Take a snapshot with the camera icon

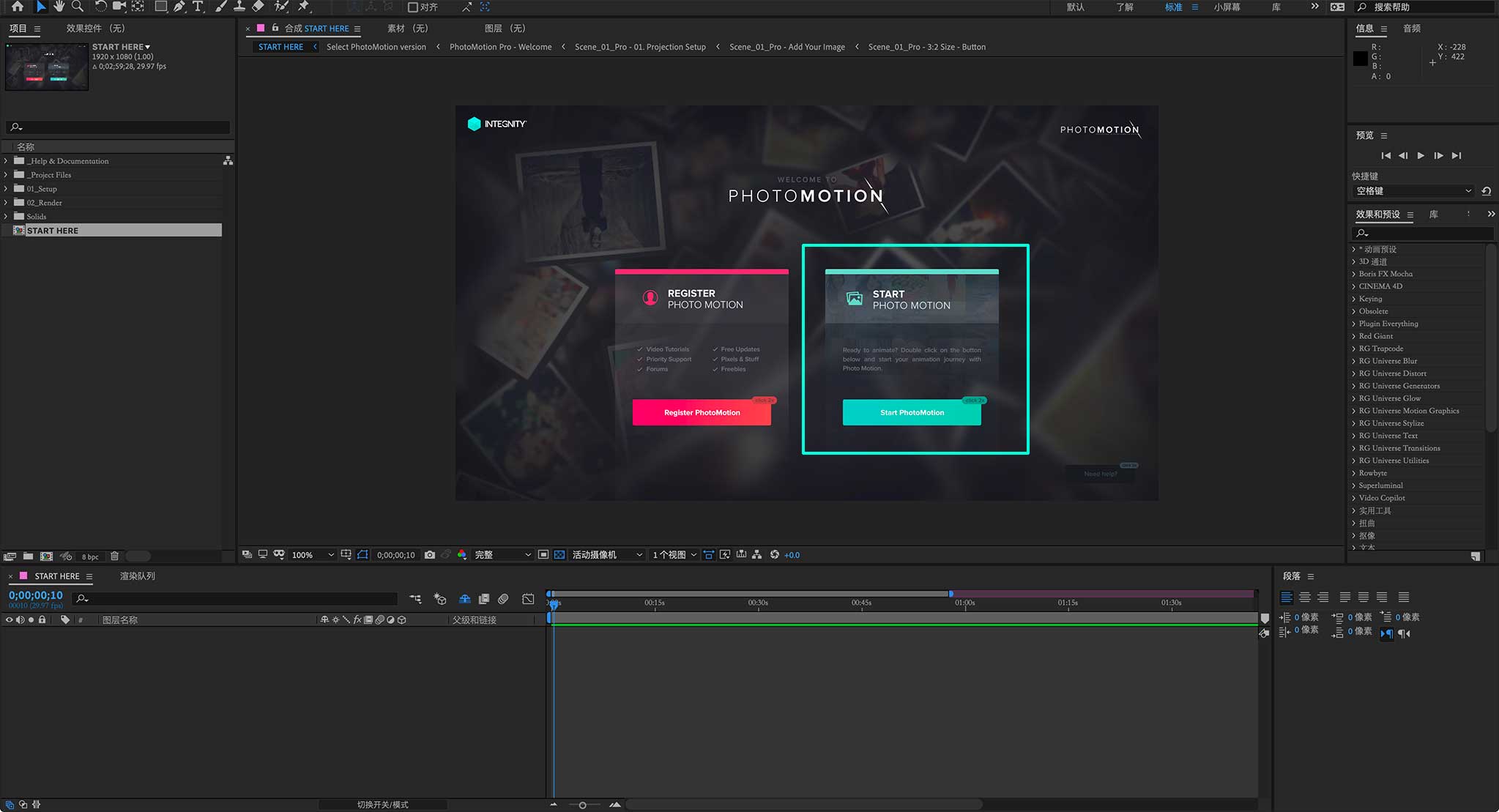(x=430, y=555)
